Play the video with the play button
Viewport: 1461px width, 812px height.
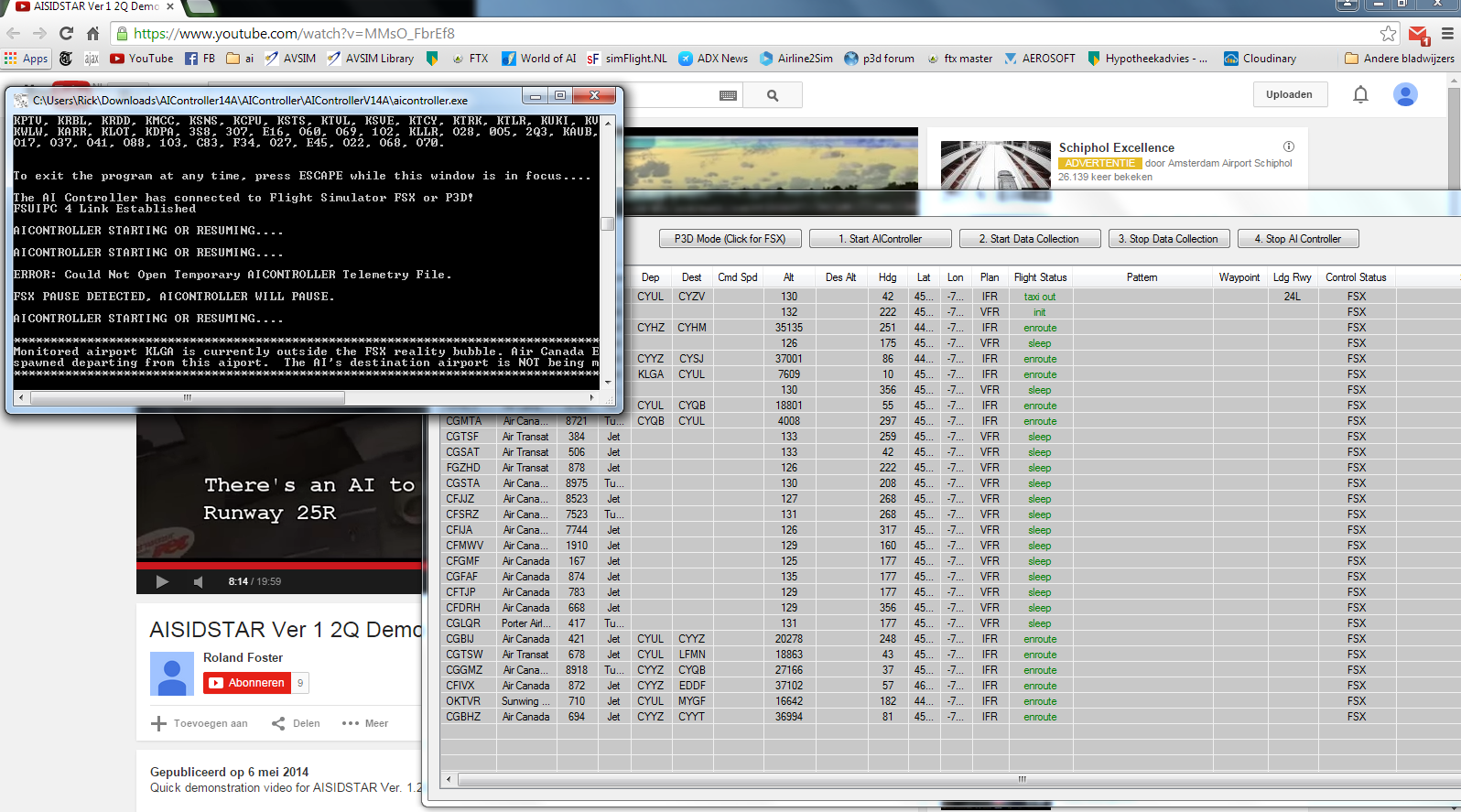click(x=162, y=581)
